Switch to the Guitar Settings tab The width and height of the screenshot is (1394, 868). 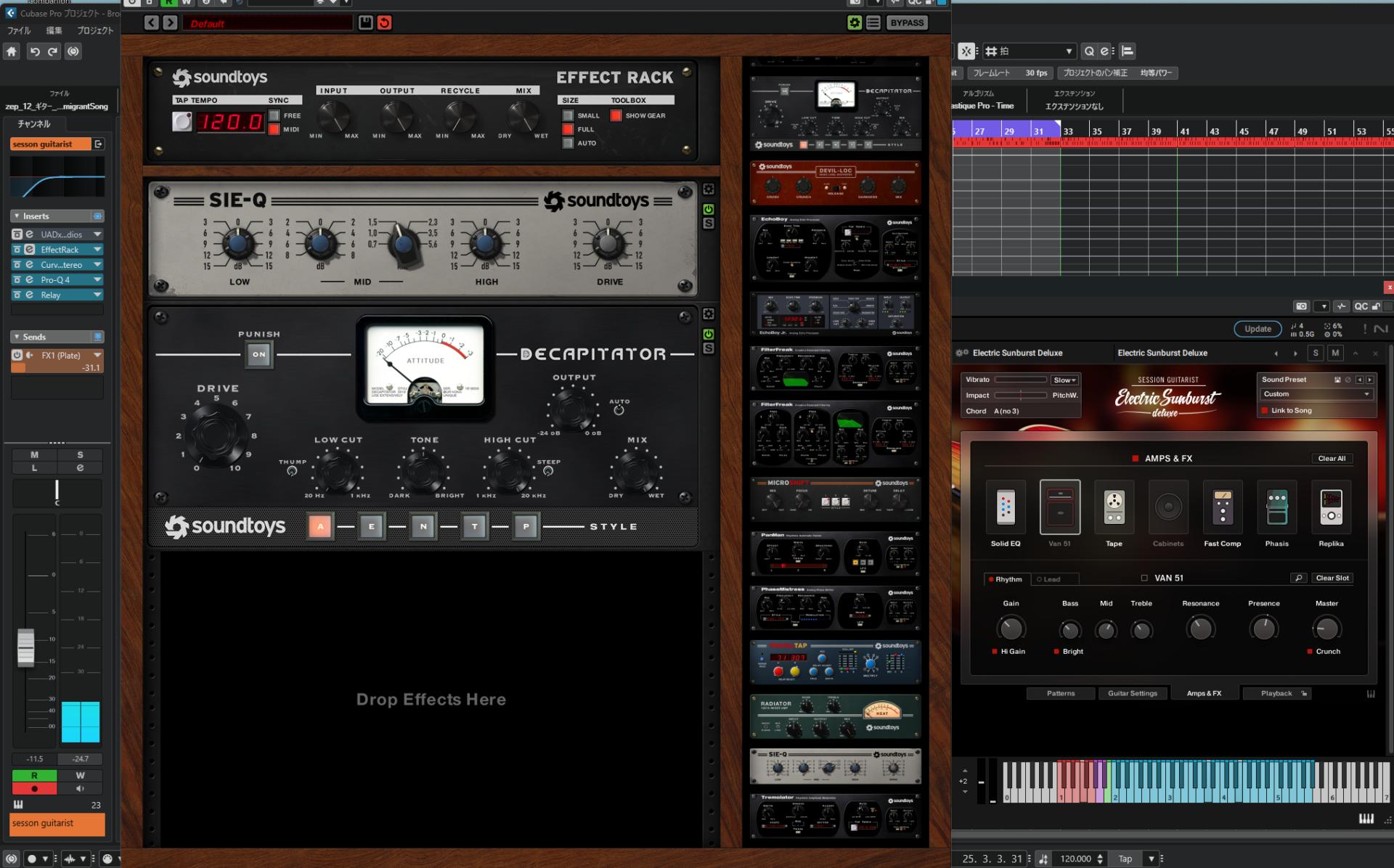coord(1133,693)
